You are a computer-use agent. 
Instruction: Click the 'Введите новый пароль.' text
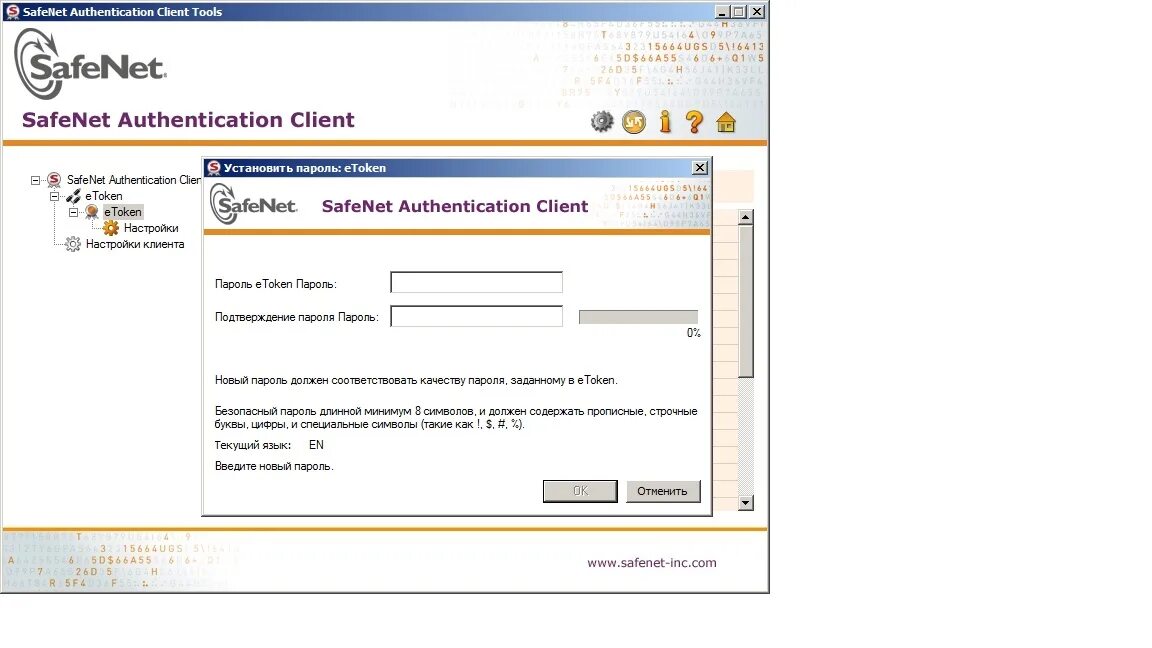tap(274, 467)
